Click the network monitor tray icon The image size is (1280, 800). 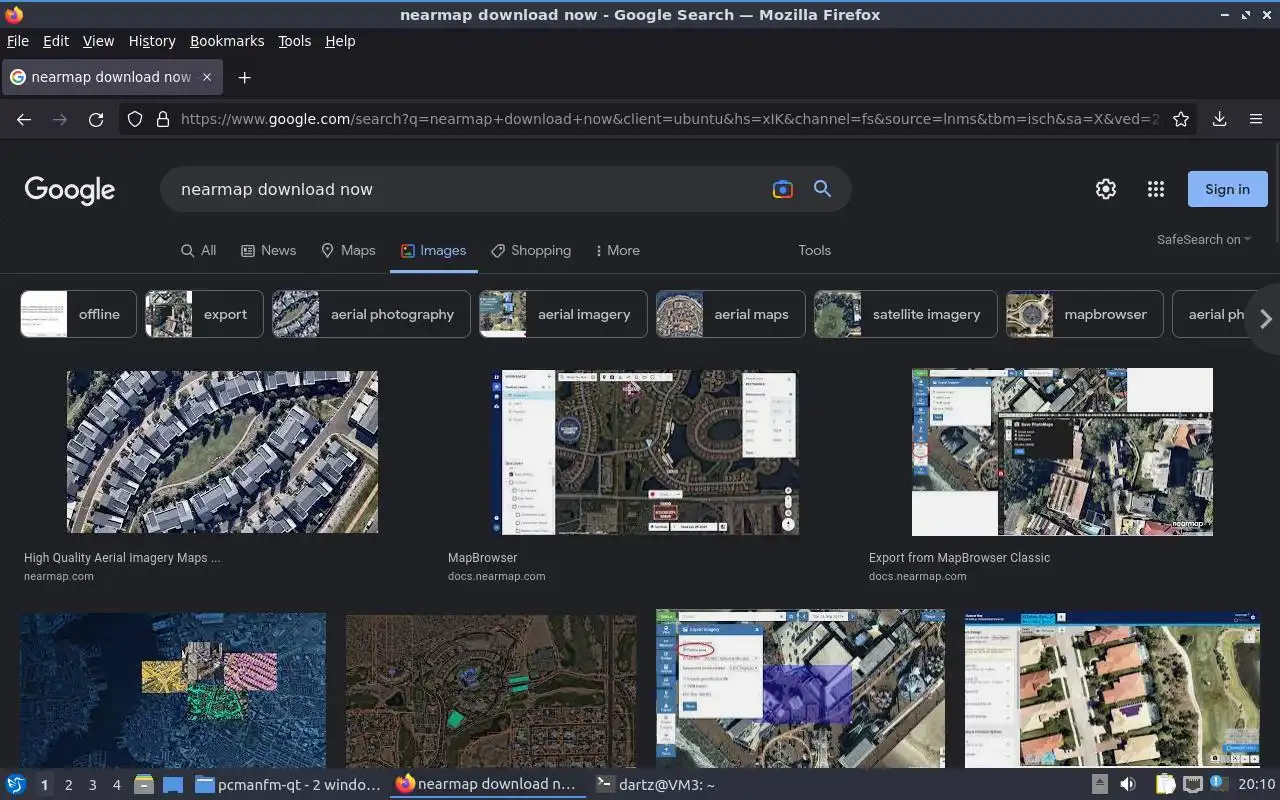click(x=1192, y=785)
